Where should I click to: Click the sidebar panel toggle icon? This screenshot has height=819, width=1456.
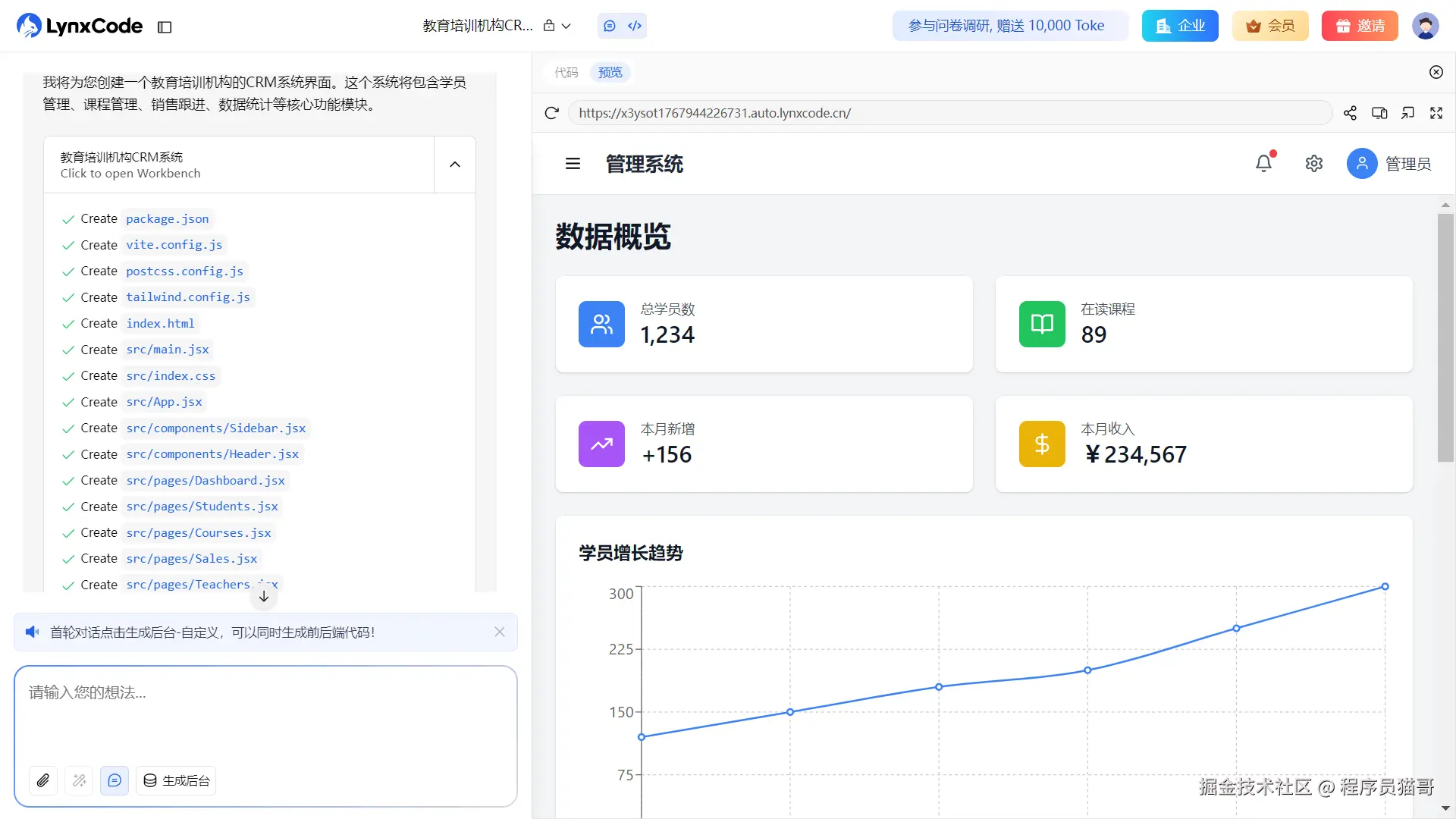(x=165, y=27)
